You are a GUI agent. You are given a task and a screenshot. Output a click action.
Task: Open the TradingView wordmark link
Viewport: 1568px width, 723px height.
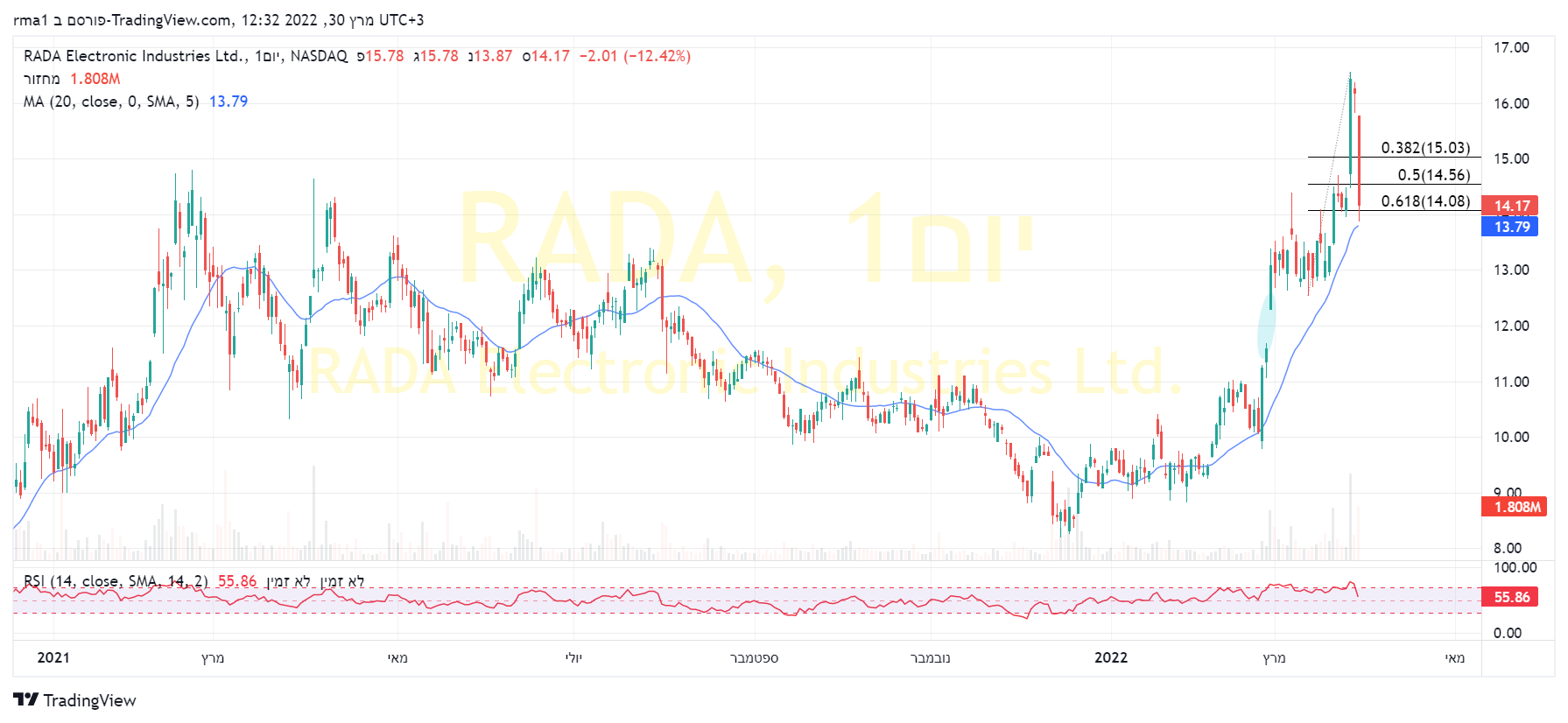(89, 700)
